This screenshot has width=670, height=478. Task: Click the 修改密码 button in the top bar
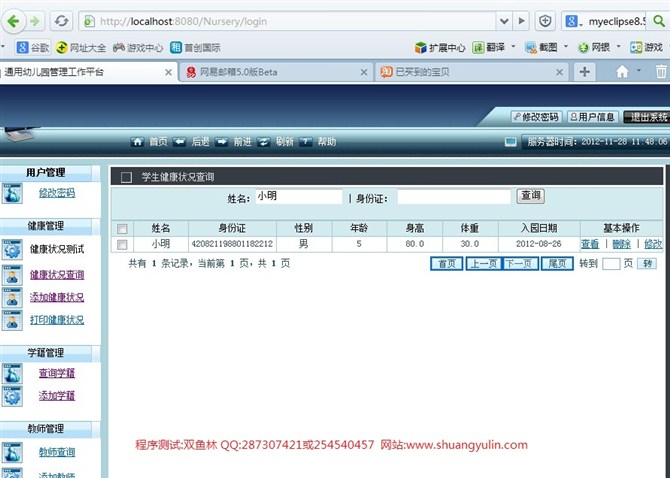tap(536, 117)
